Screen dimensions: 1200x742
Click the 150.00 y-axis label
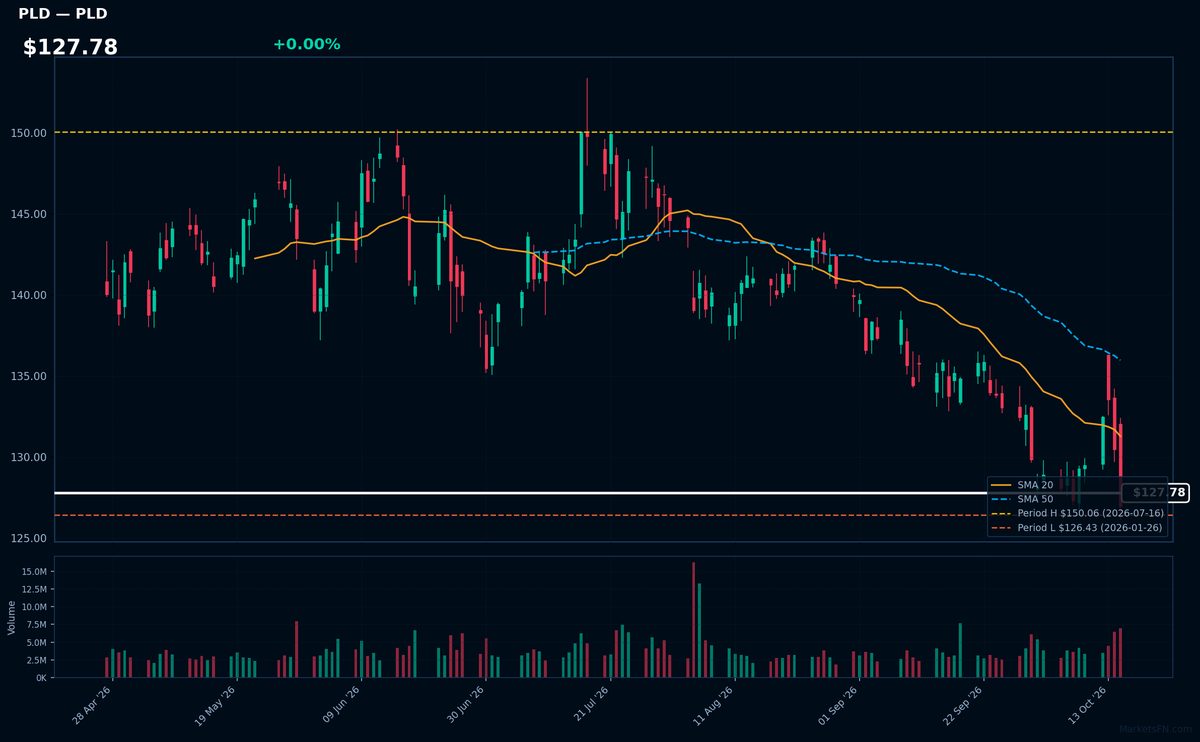(x=30, y=133)
